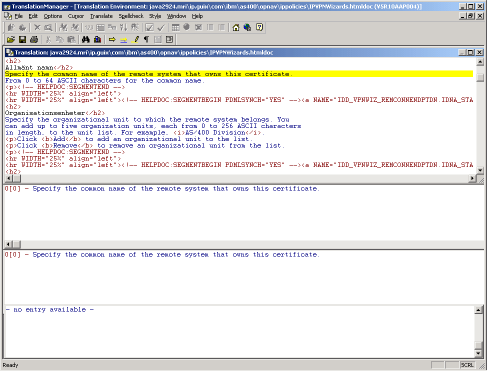This screenshot has width=487, height=371.
Task: Click editor horizontal scrollbar left arrow
Action: point(8,179)
